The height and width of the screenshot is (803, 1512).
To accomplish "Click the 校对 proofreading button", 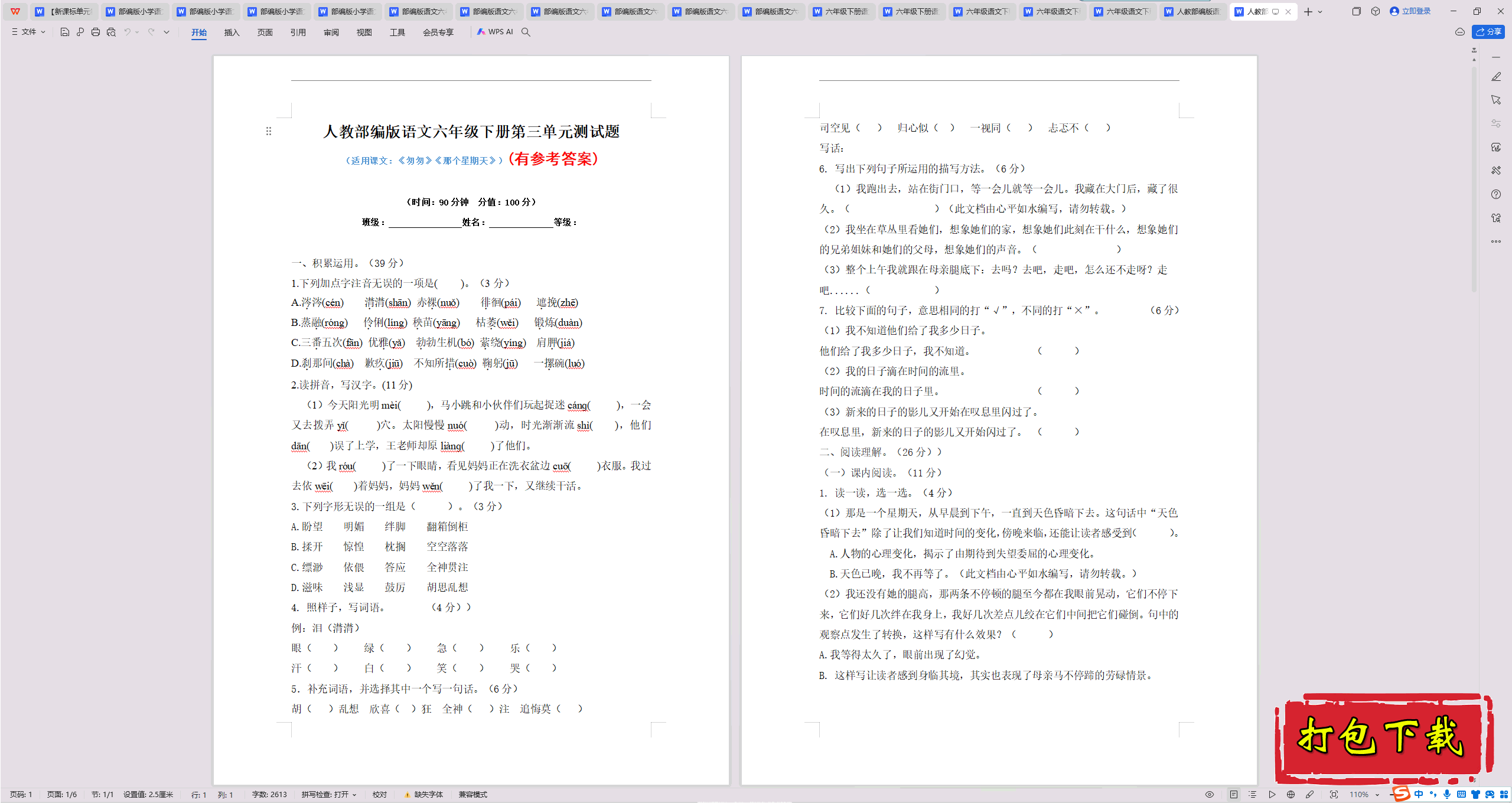I will pos(380,795).
